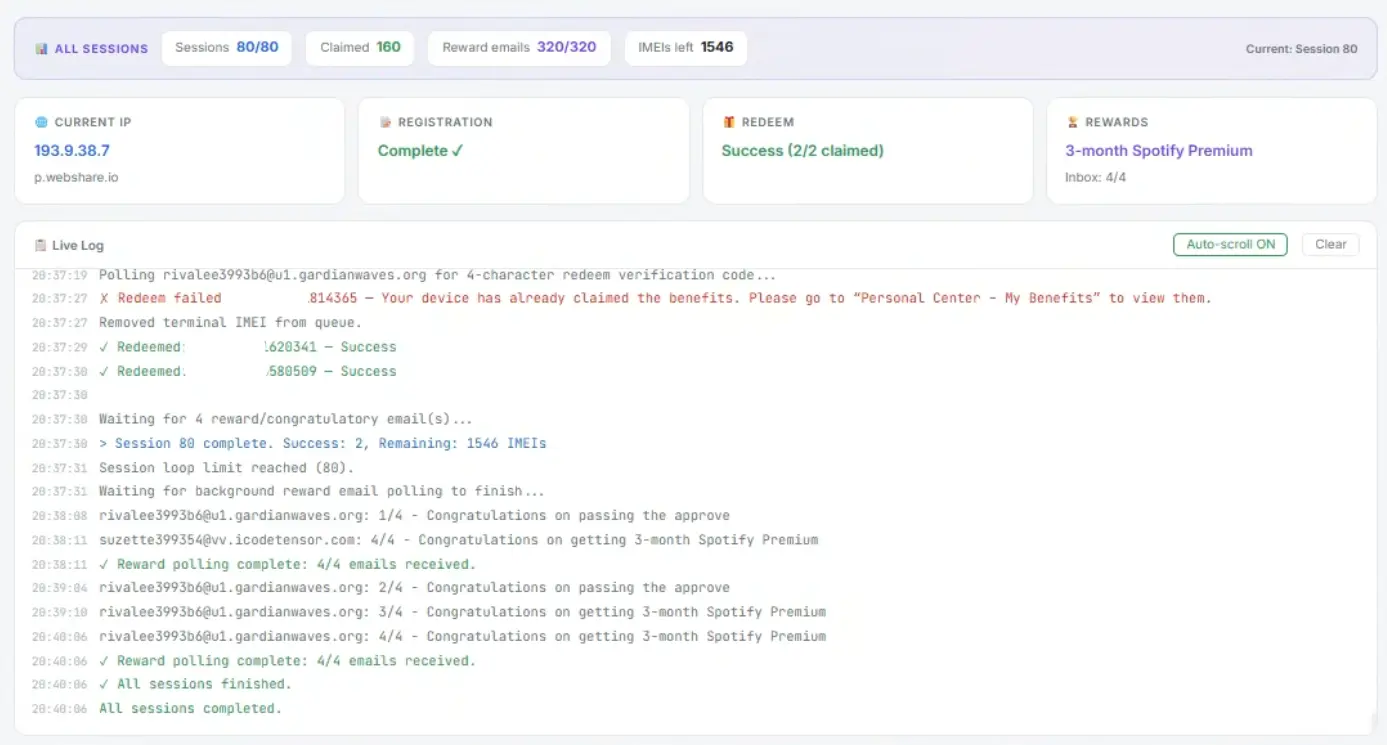The width and height of the screenshot is (1387, 745).
Task: Click the REGISTRATION notepad icon
Action: coord(385,122)
